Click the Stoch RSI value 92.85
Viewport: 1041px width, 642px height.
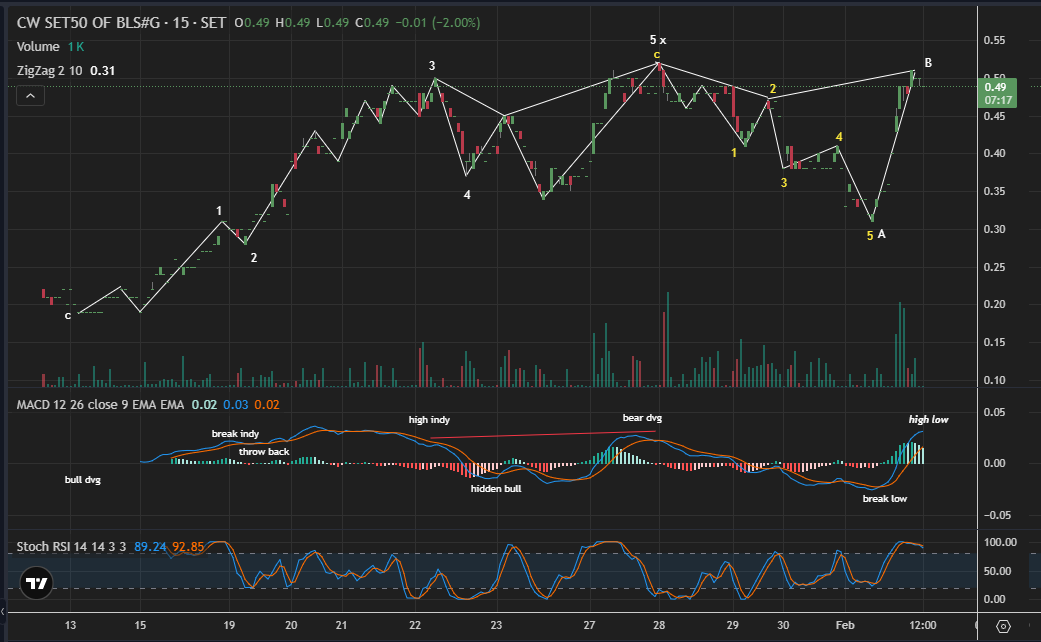pyautogui.click(x=188, y=546)
